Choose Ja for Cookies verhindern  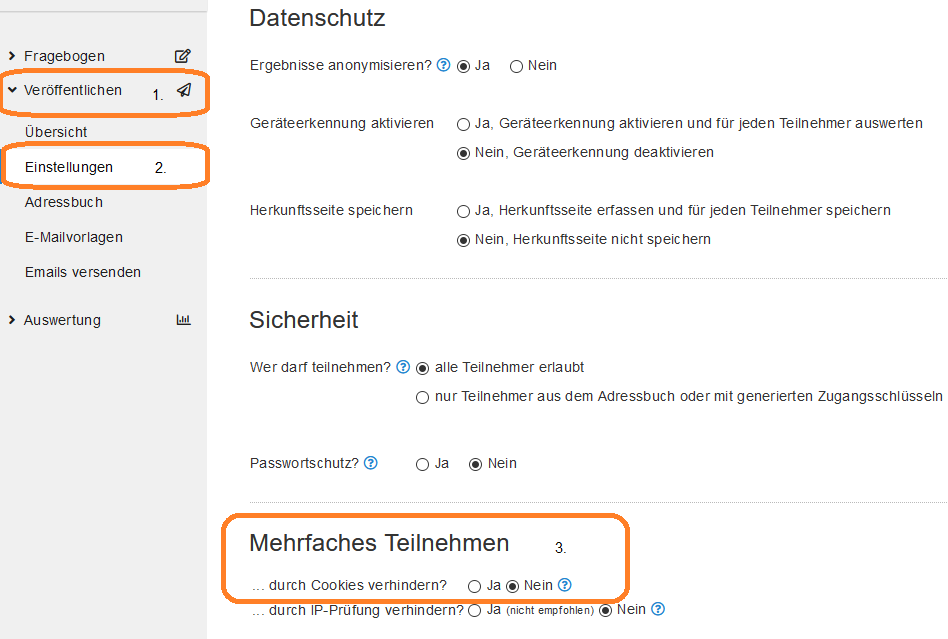[x=475, y=586]
